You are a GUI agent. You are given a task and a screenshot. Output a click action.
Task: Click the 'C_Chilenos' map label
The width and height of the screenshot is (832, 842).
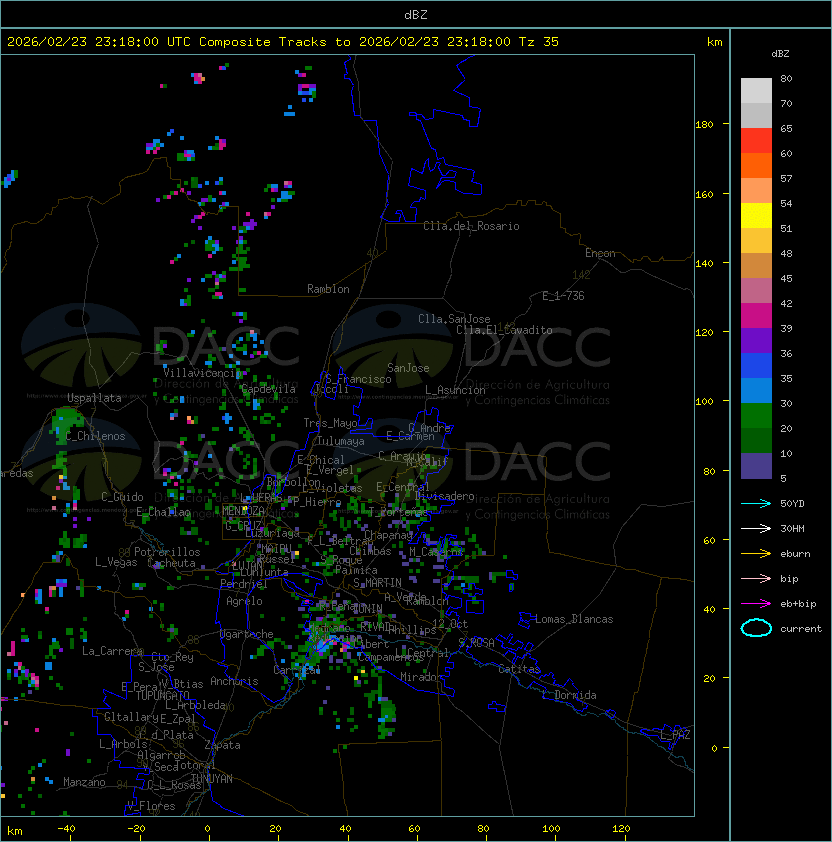click(x=95, y=436)
